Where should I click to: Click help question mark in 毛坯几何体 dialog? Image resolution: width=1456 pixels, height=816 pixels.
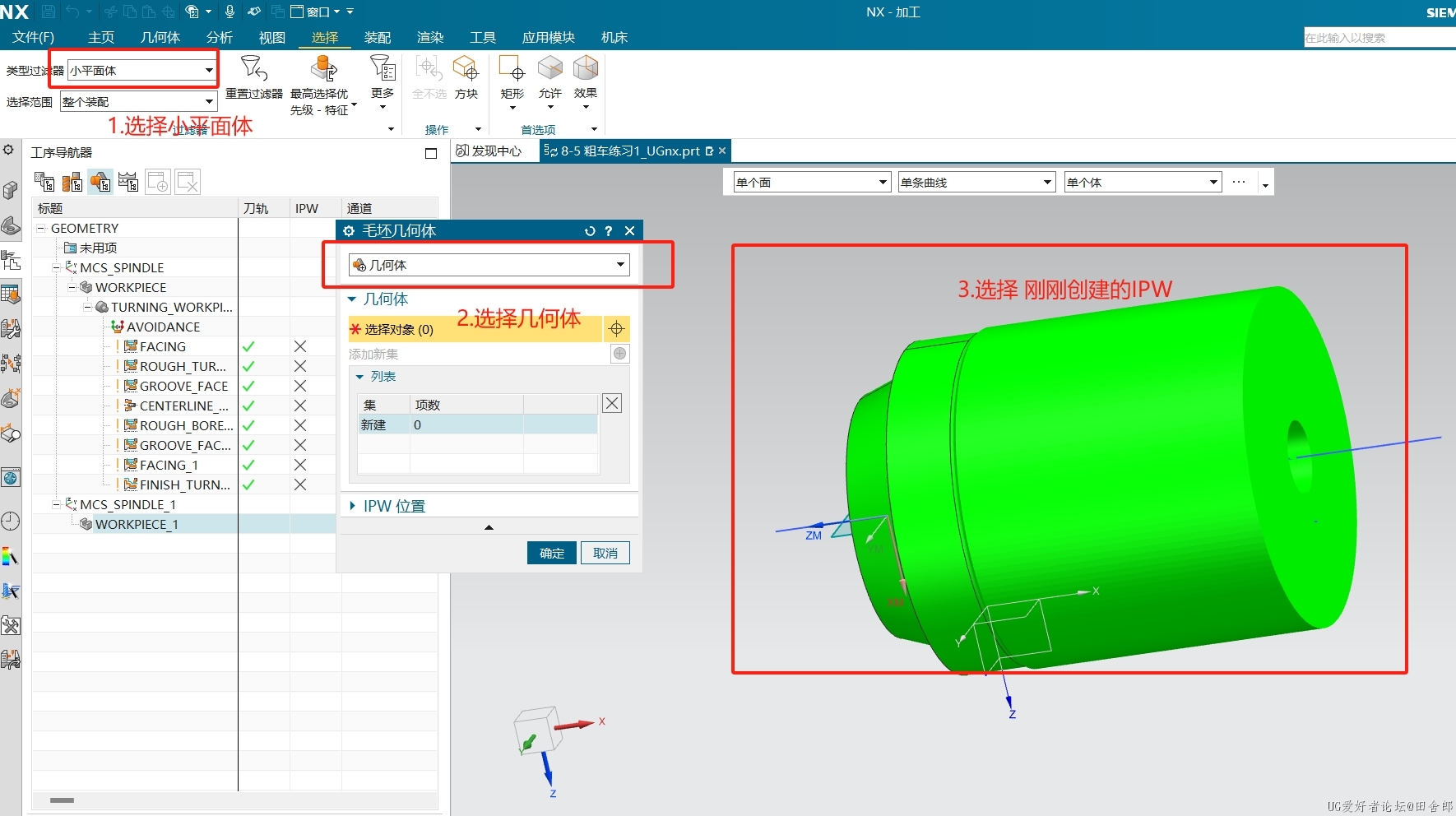tap(609, 231)
